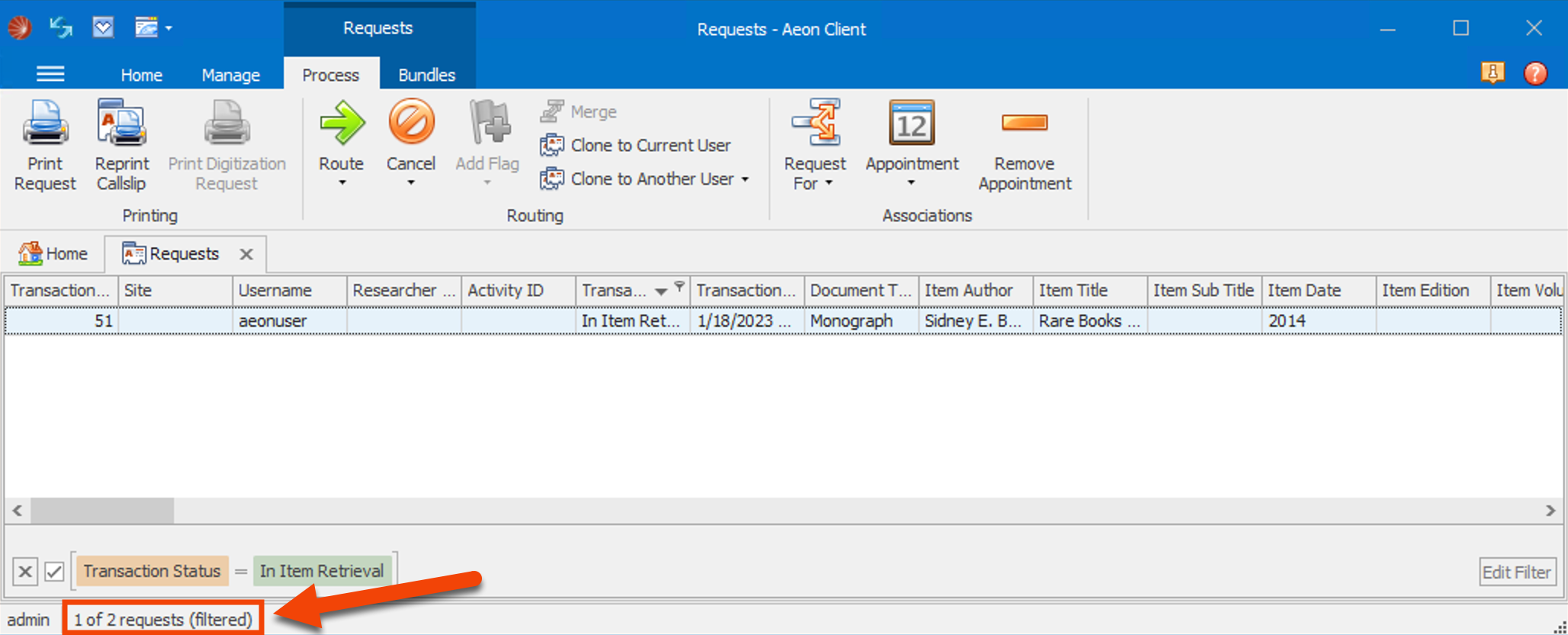1568x635 pixels.
Task: Click the horizontal scrollbar right arrow
Action: [1550, 511]
